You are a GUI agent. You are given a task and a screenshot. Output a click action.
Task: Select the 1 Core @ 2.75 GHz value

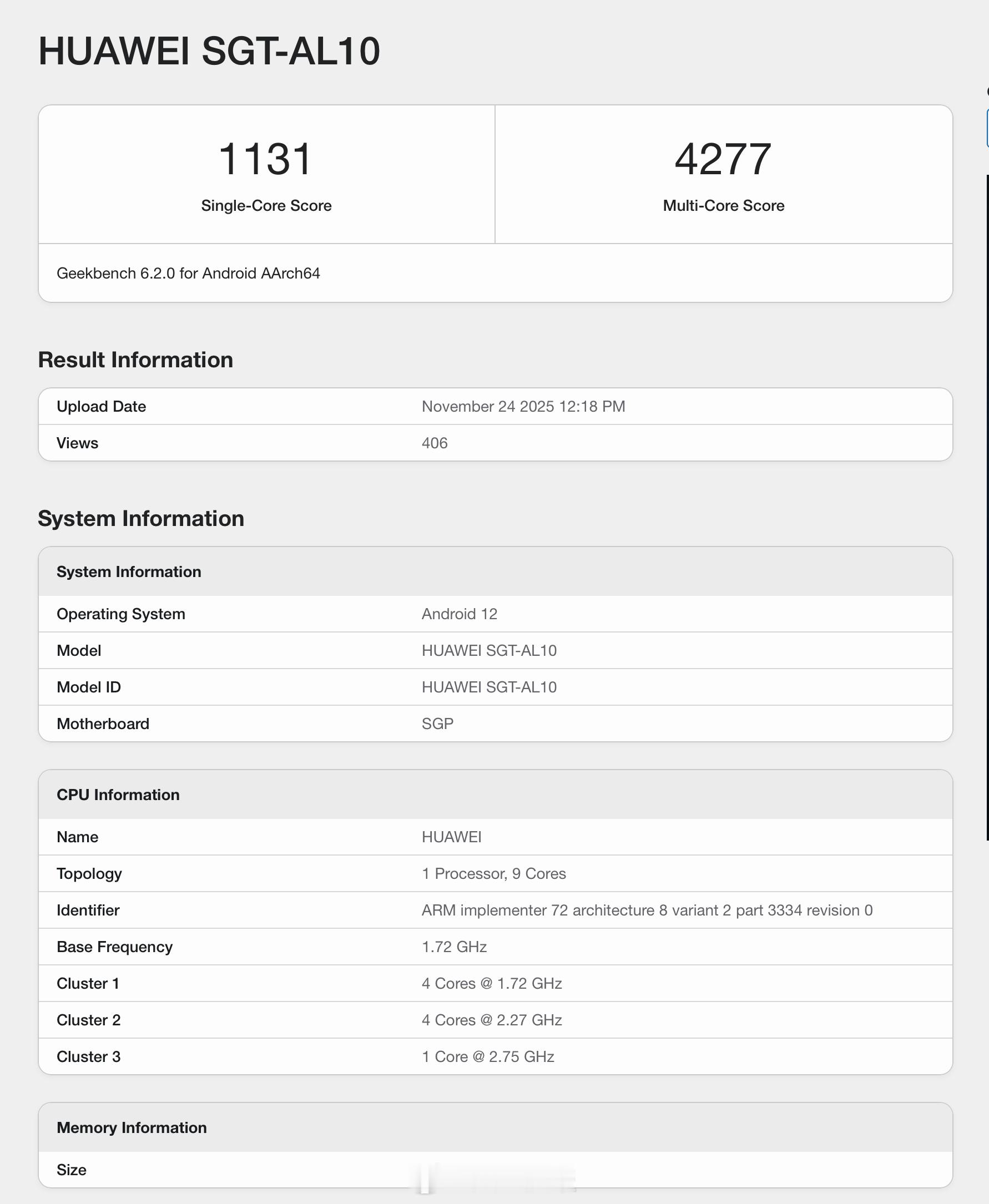pyautogui.click(x=488, y=1057)
